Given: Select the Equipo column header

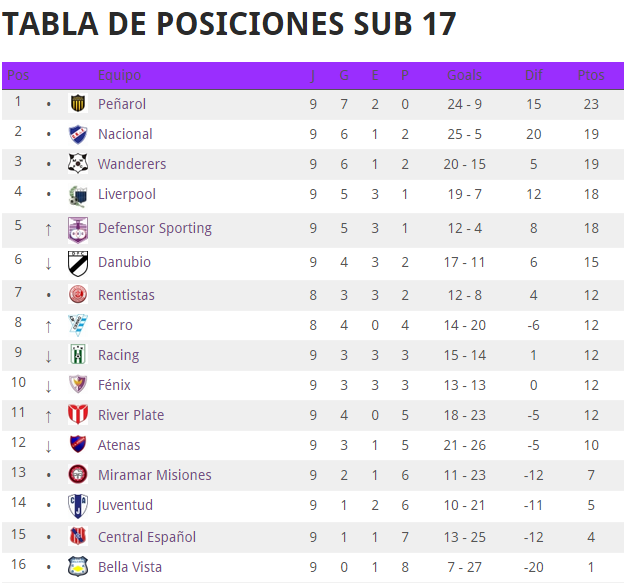Looking at the screenshot, I should pos(120,75).
